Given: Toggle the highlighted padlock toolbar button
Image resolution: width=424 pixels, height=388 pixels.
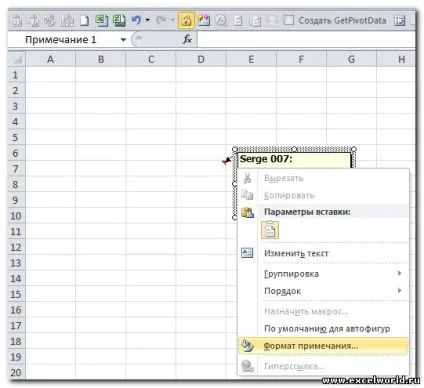Looking at the screenshot, I should point(186,21).
